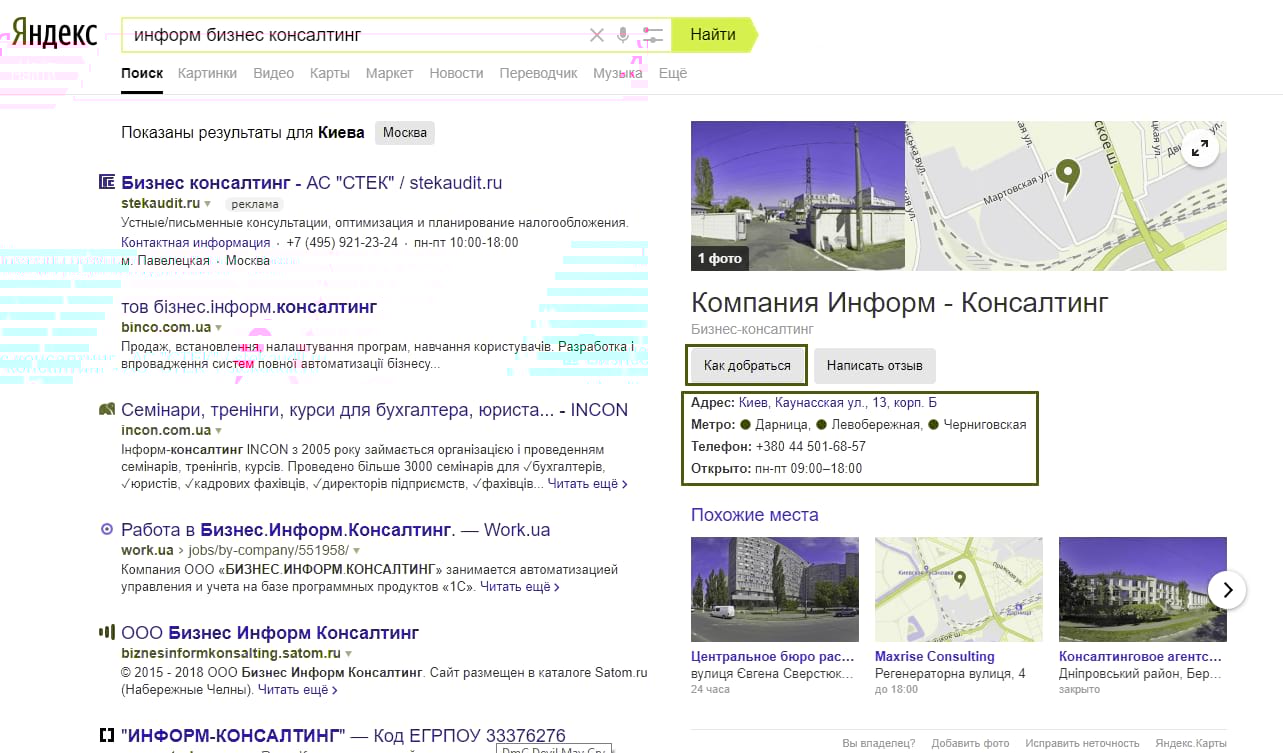Click 'Вы владелец?' link
This screenshot has width=1283, height=753.
click(x=878, y=743)
